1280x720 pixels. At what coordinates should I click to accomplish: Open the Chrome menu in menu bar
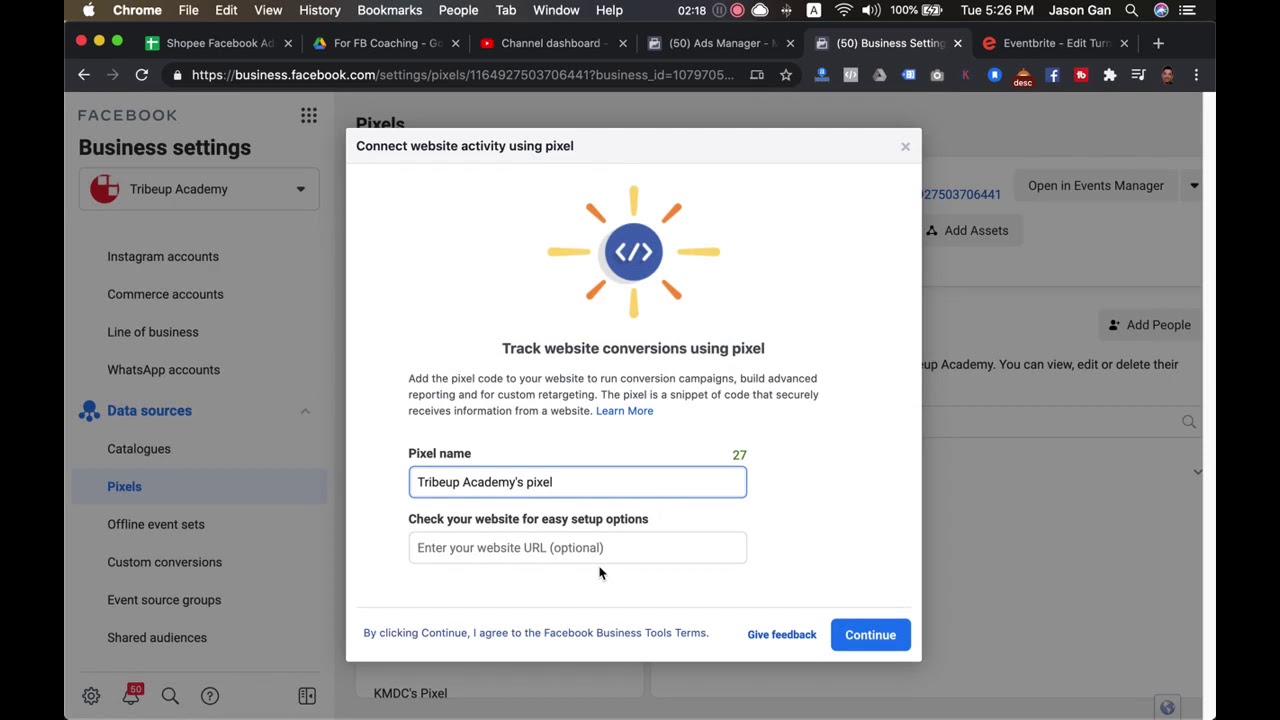point(138,10)
